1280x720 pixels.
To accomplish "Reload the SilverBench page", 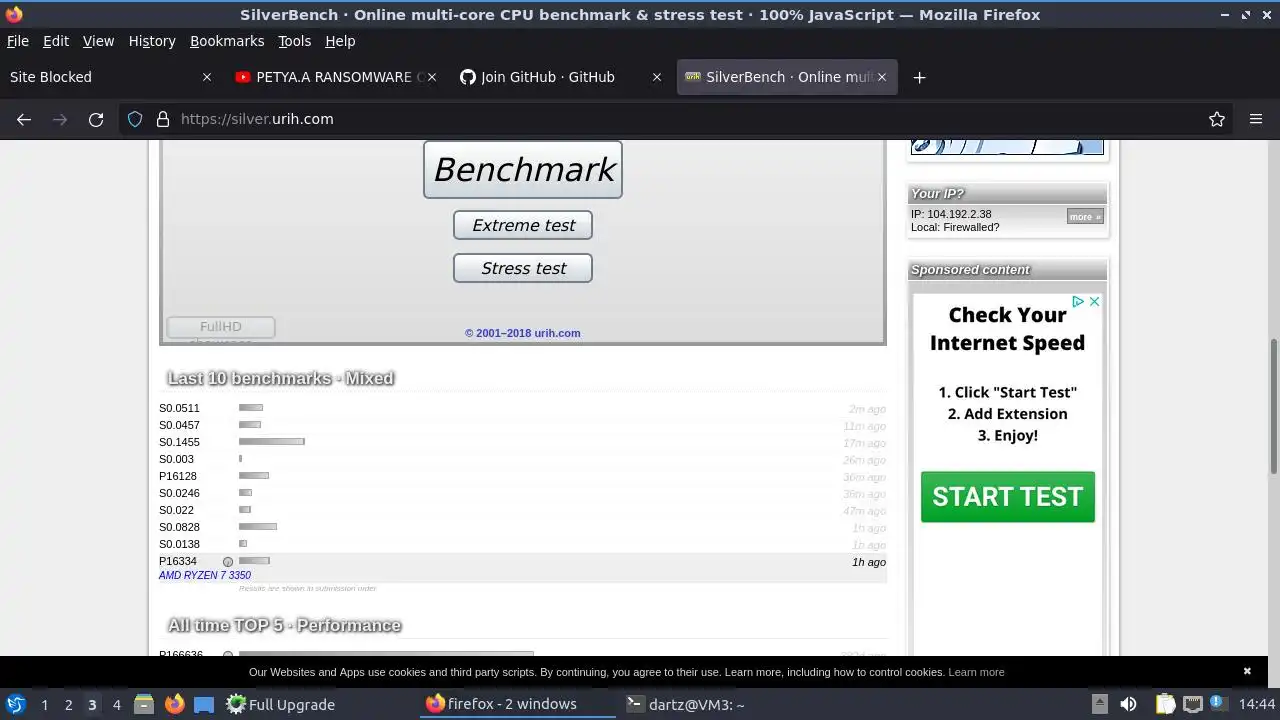I will (x=96, y=119).
